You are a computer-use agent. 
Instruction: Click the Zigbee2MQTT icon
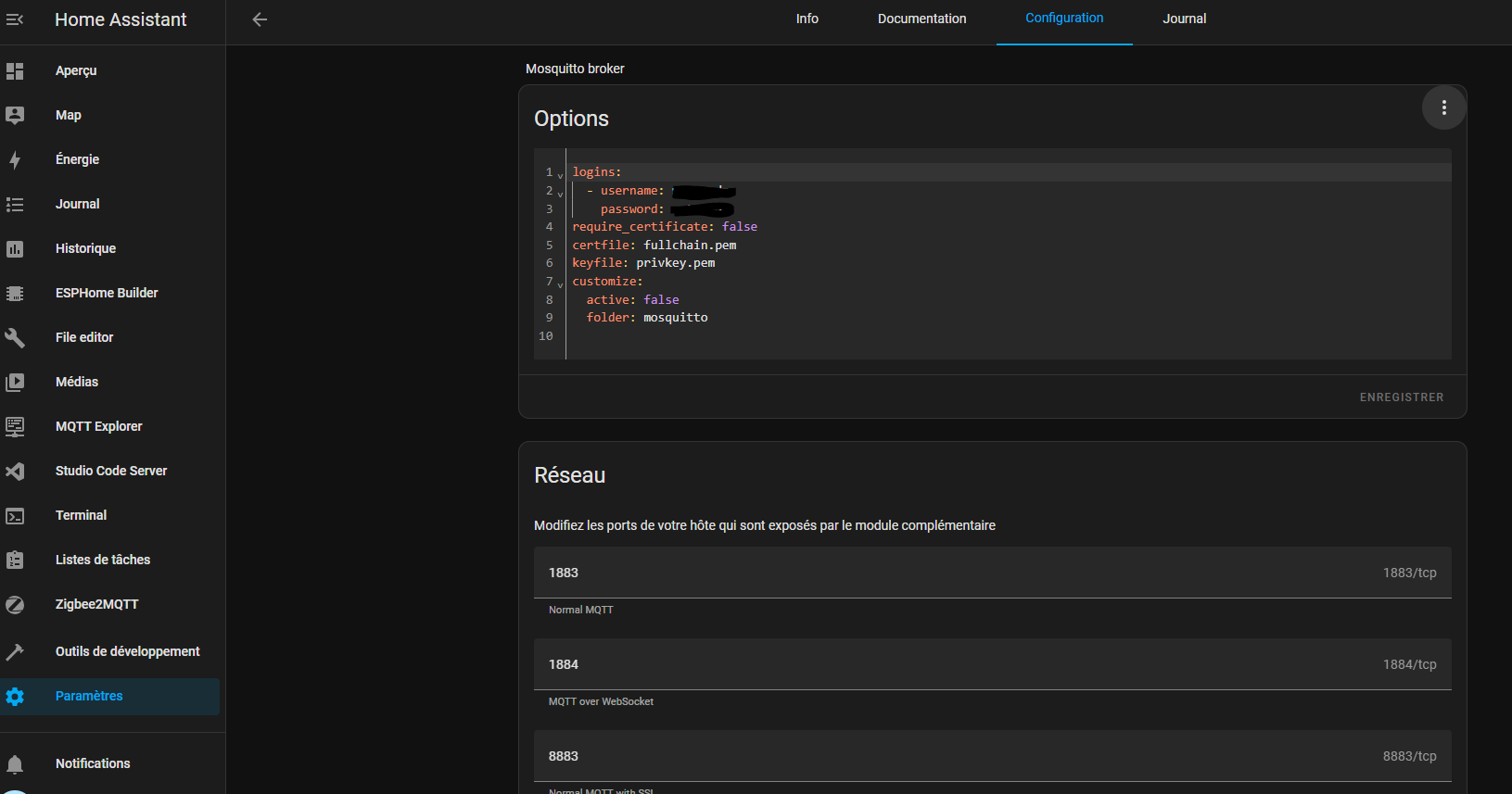(x=15, y=605)
